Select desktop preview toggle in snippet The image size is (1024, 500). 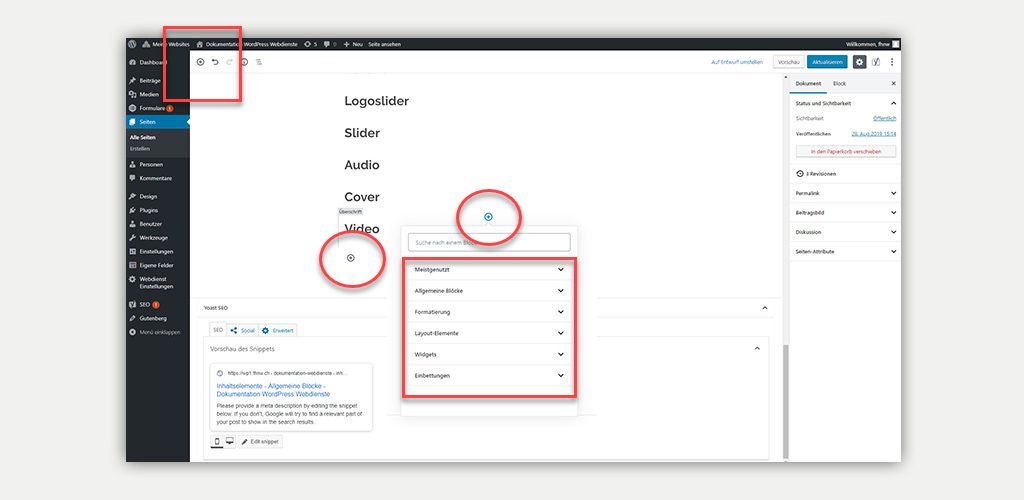229,441
